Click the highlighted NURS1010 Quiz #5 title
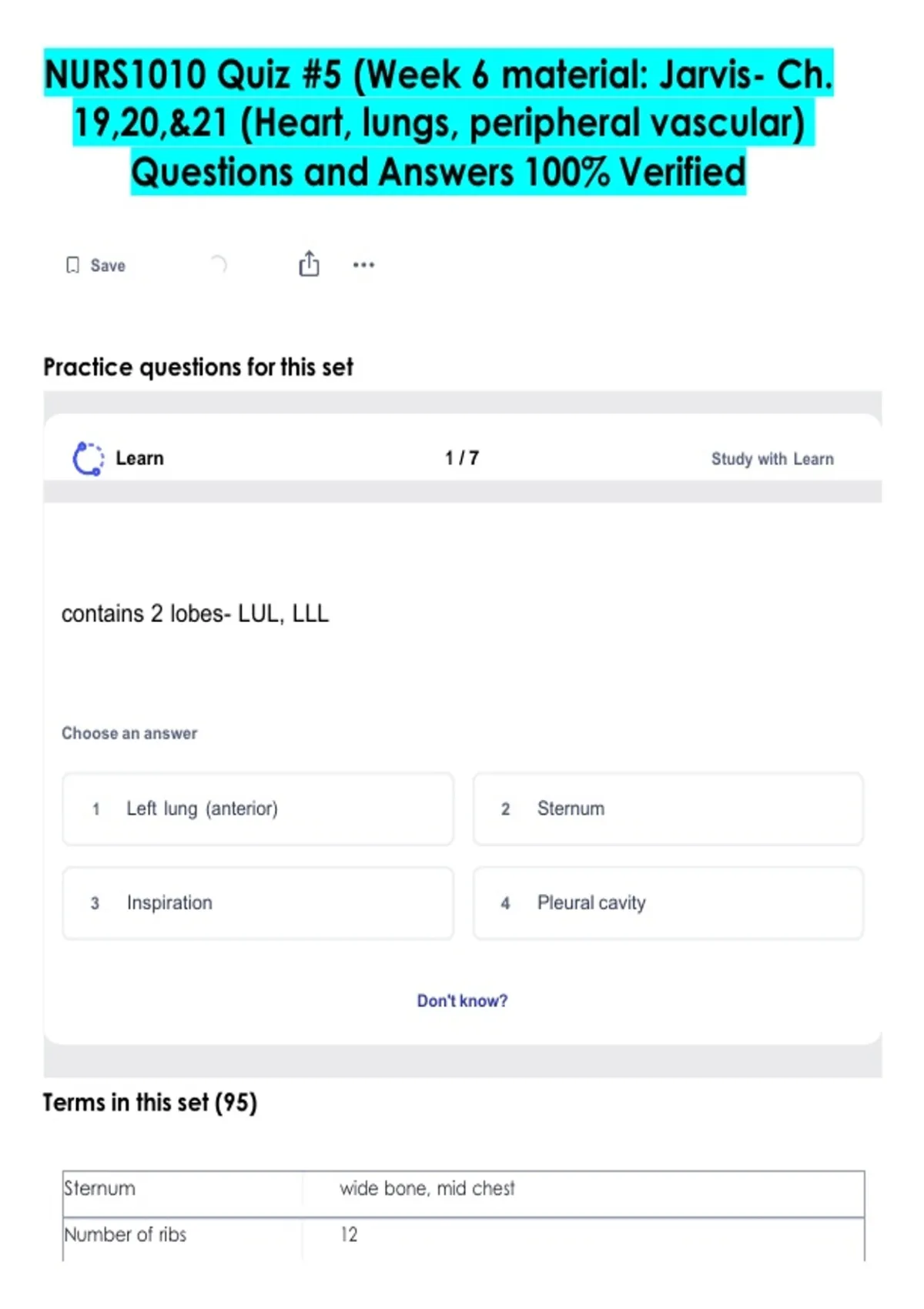The image size is (924, 1309). pyautogui.click(x=439, y=122)
